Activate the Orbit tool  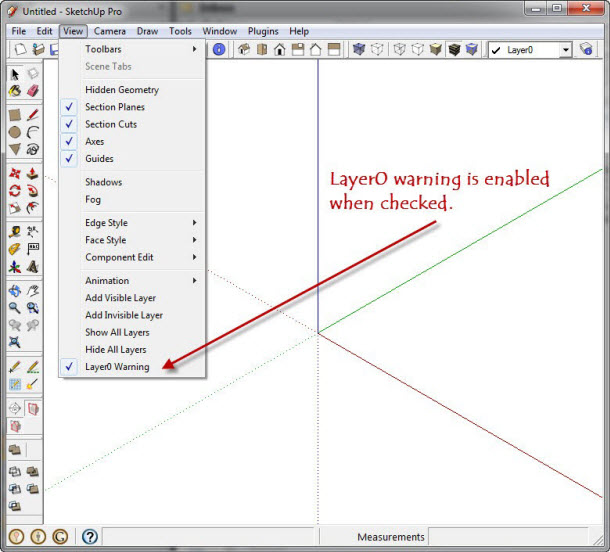(x=15, y=291)
